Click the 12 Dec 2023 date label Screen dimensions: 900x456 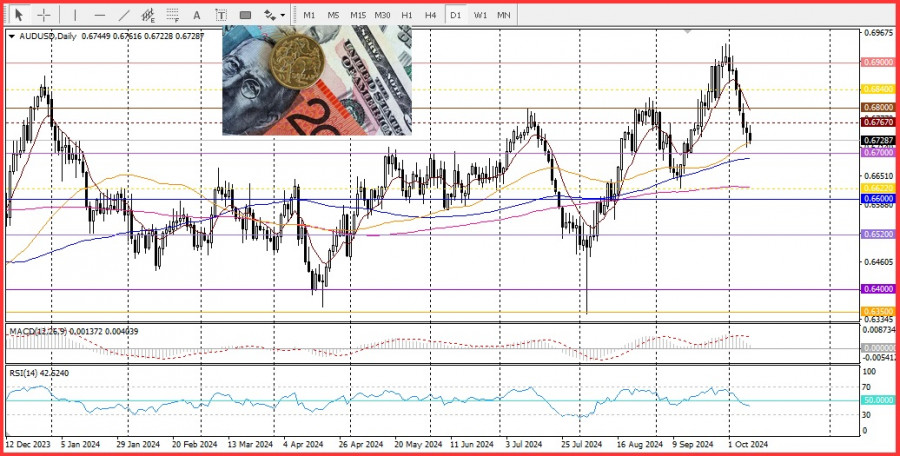click(28, 445)
